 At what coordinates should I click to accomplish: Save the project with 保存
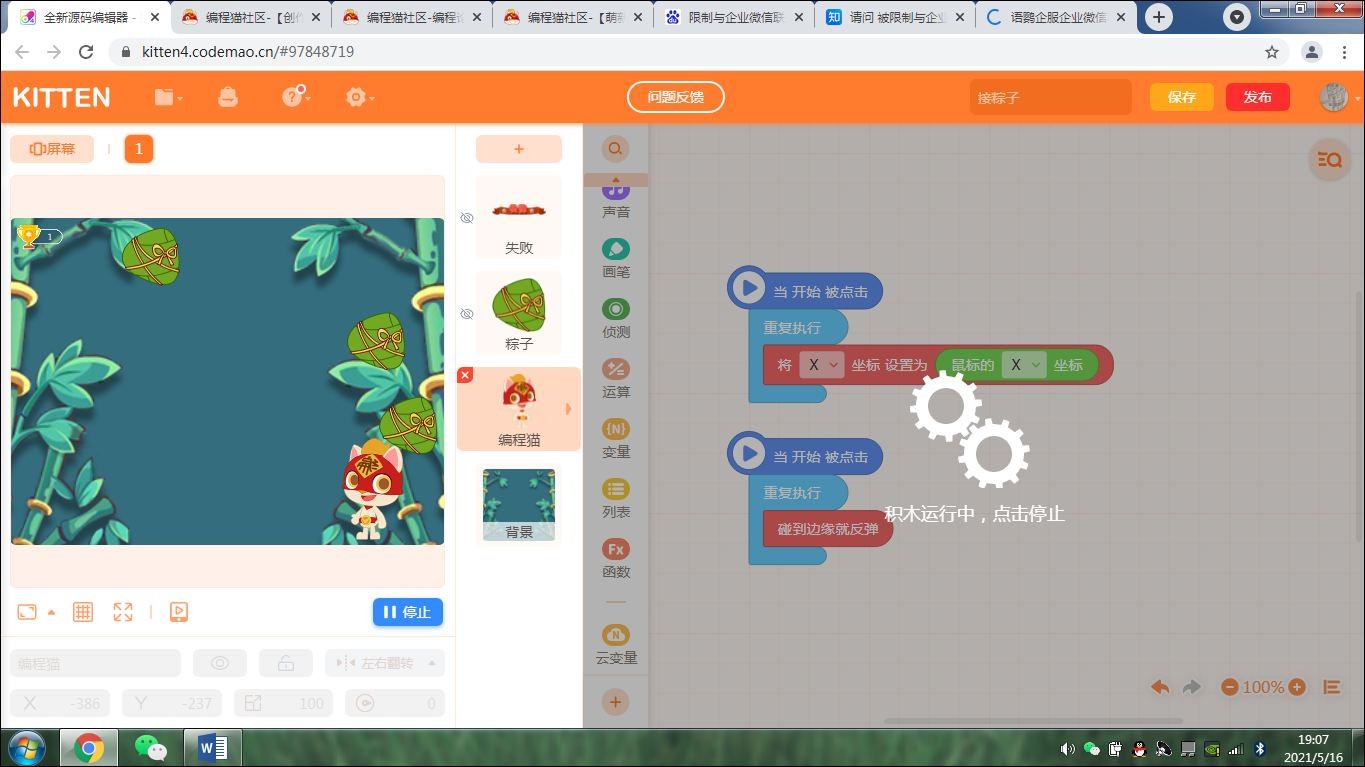click(1182, 97)
